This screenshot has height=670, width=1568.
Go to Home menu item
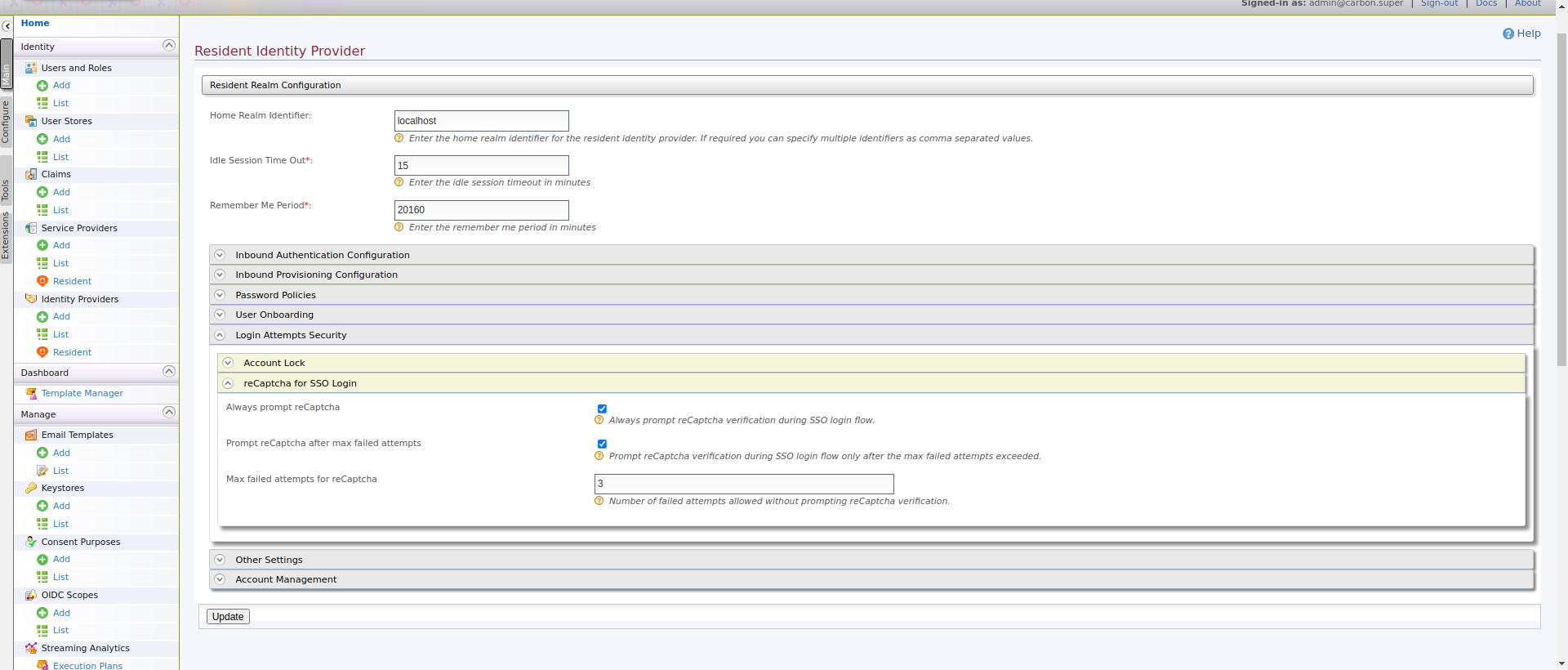[35, 23]
